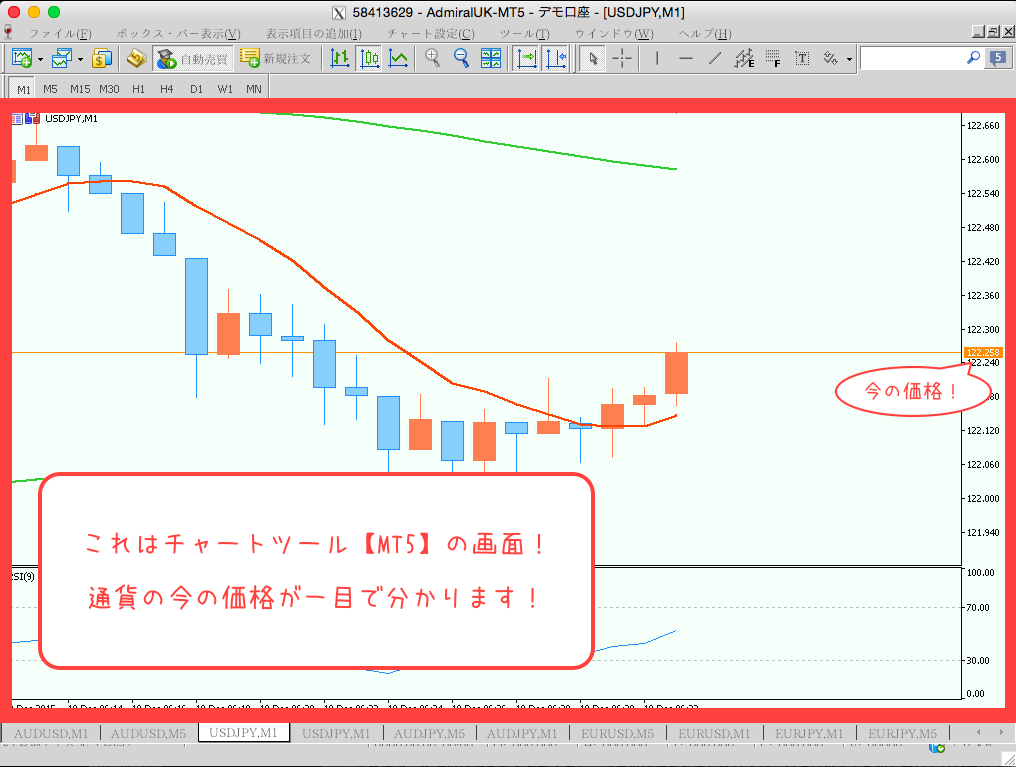Switch chart to bar chart display
The image size is (1016, 767).
pos(339,58)
